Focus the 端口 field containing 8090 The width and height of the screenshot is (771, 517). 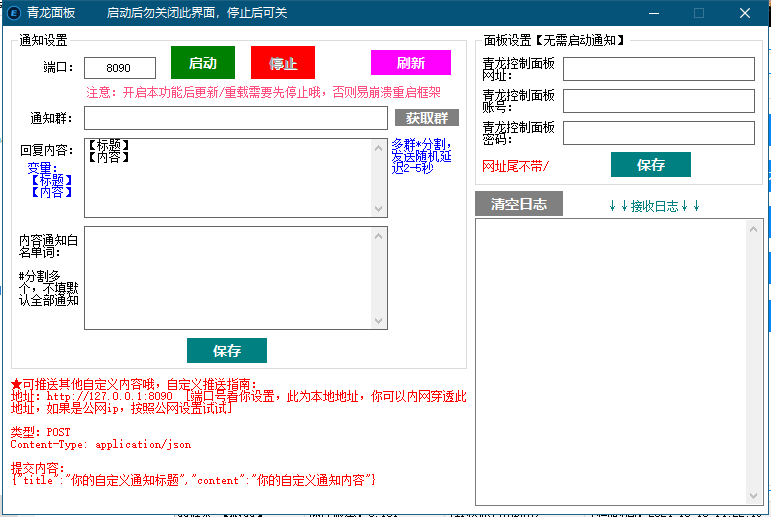[x=120, y=68]
